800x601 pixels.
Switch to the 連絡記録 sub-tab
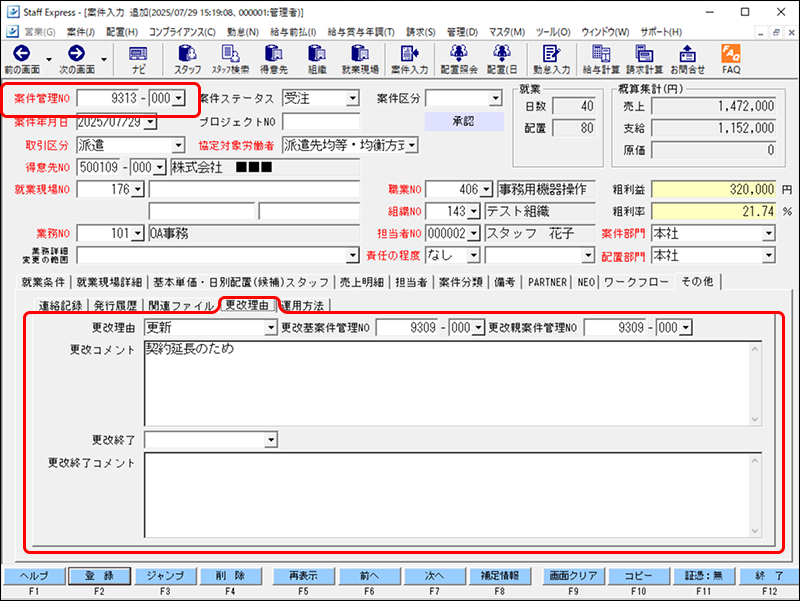[x=61, y=306]
